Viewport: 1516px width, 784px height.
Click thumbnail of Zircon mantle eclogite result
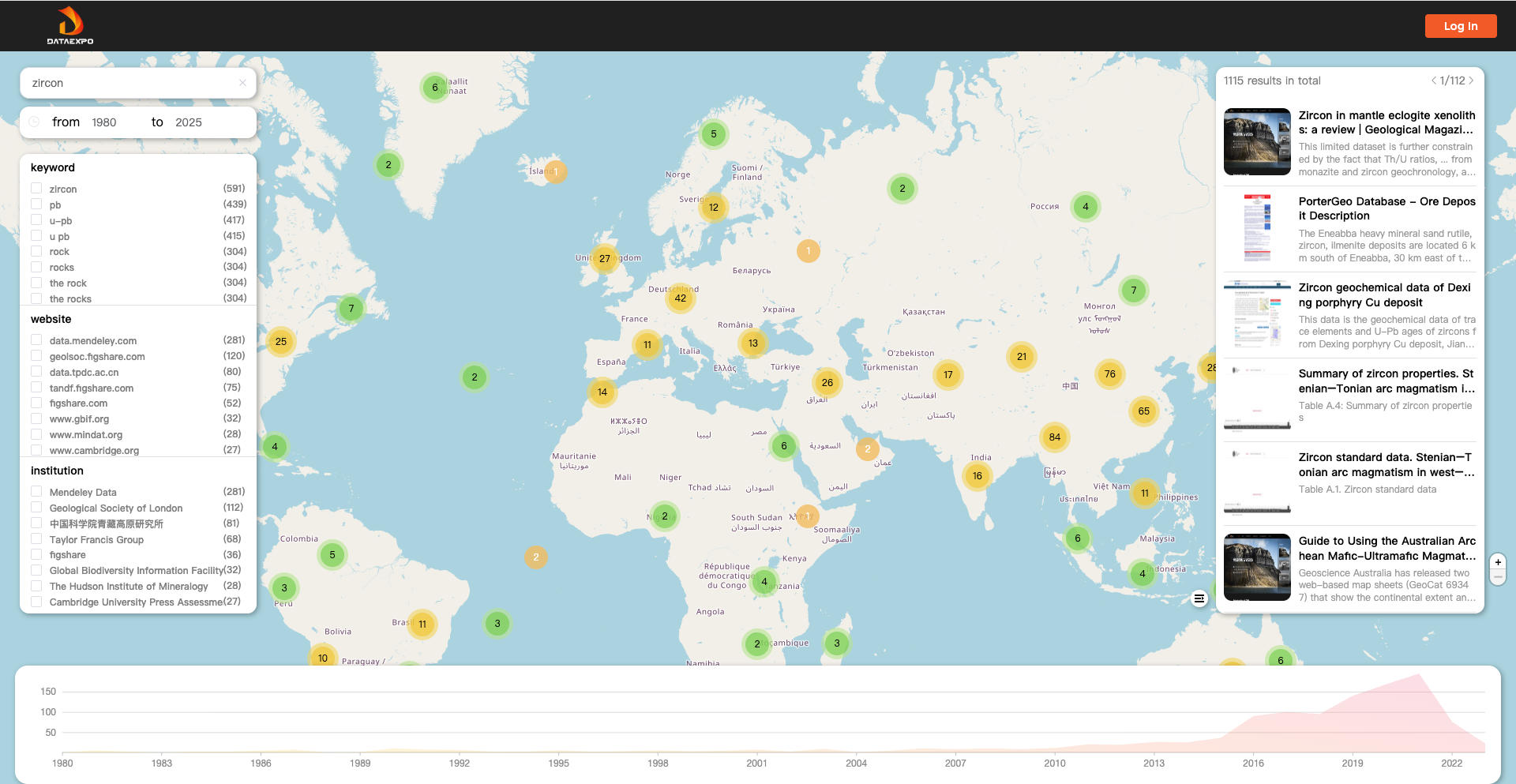point(1257,142)
